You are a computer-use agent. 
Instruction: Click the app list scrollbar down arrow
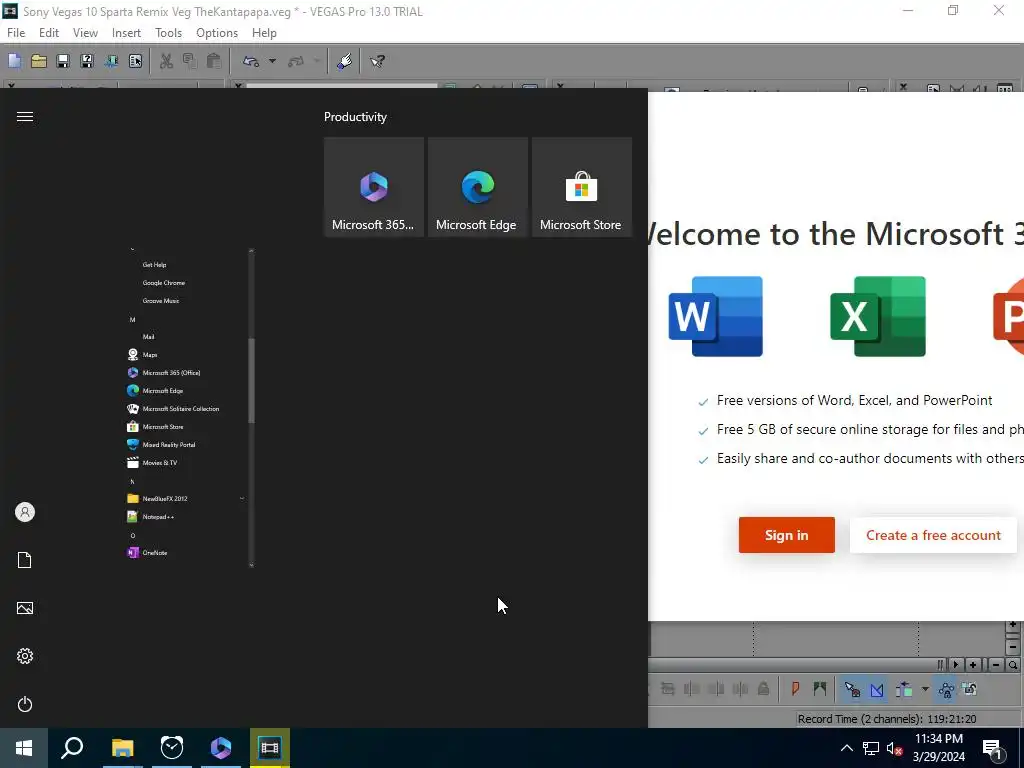point(251,565)
